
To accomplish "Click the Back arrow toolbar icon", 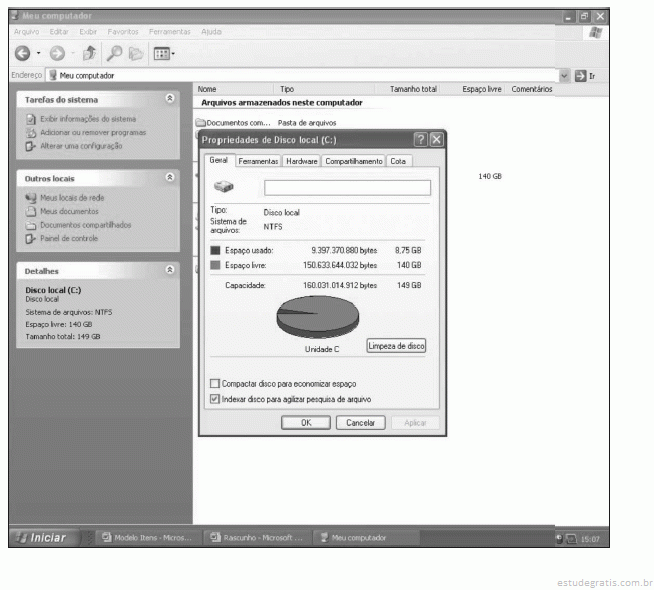I will click(x=23, y=53).
